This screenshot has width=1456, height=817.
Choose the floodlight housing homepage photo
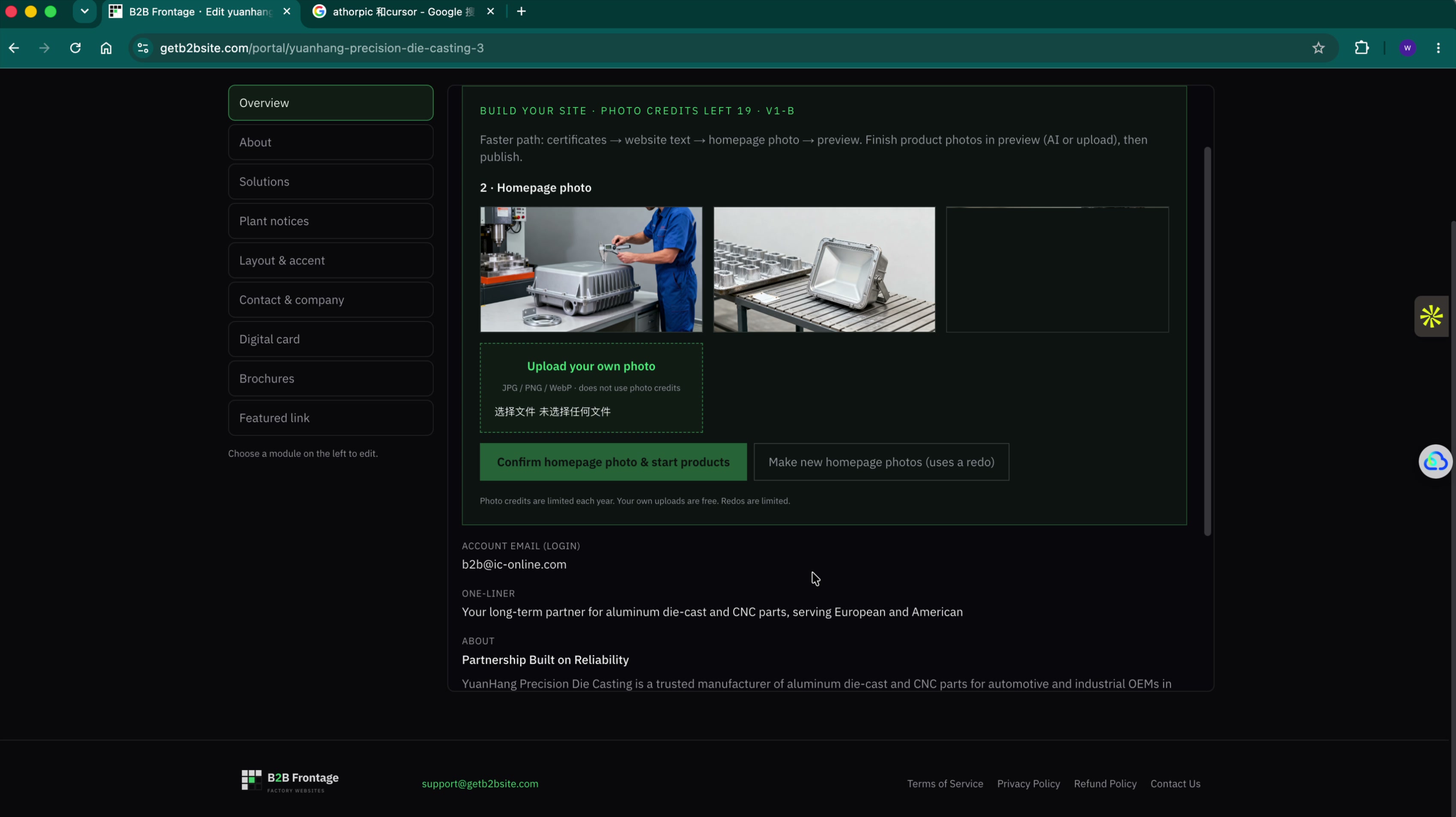[824, 269]
